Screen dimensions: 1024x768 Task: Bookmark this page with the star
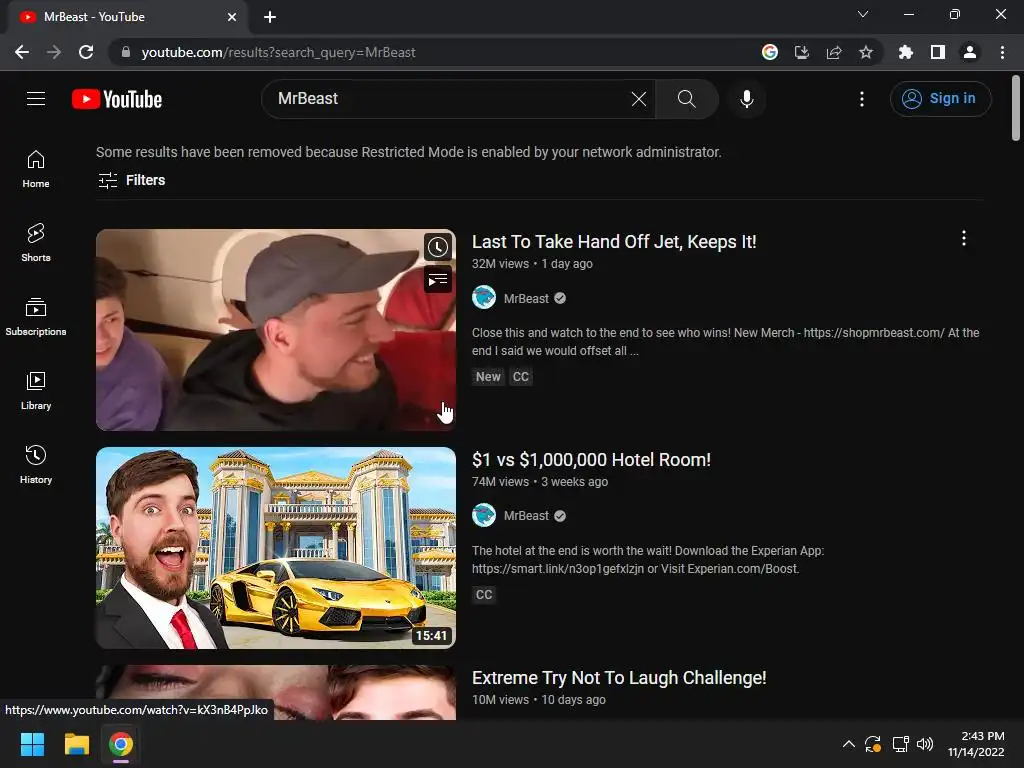[x=866, y=52]
